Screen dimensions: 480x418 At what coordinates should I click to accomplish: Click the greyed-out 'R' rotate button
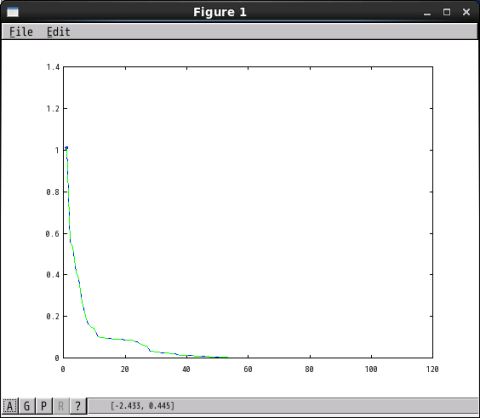click(61, 406)
